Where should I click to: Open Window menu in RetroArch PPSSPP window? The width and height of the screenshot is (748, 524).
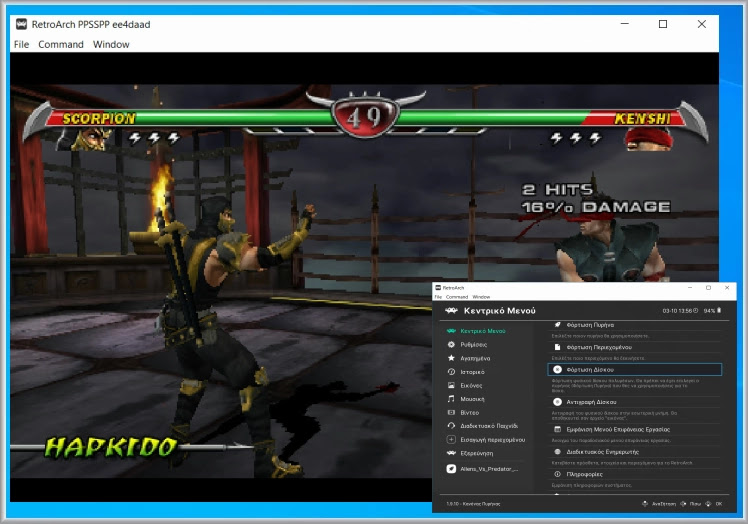(111, 44)
